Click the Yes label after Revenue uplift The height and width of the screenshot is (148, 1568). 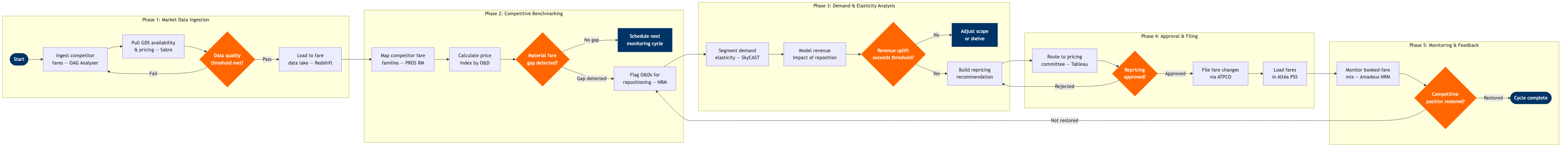click(x=936, y=74)
